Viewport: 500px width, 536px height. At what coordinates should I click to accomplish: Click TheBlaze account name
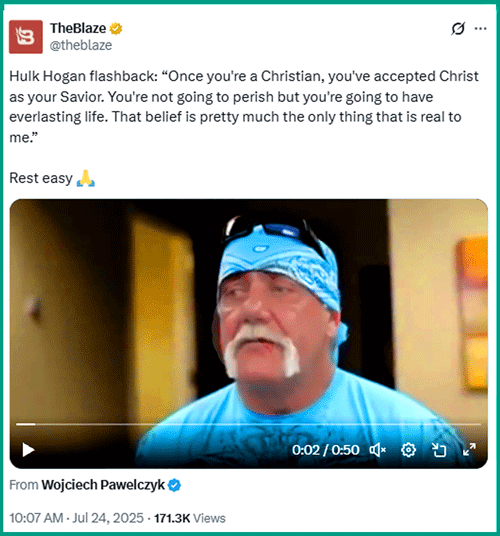(78, 28)
